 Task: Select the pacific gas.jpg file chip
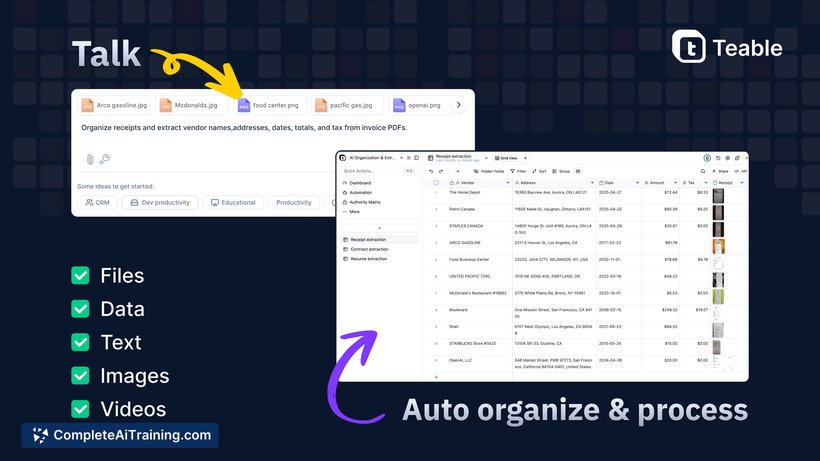(x=347, y=105)
